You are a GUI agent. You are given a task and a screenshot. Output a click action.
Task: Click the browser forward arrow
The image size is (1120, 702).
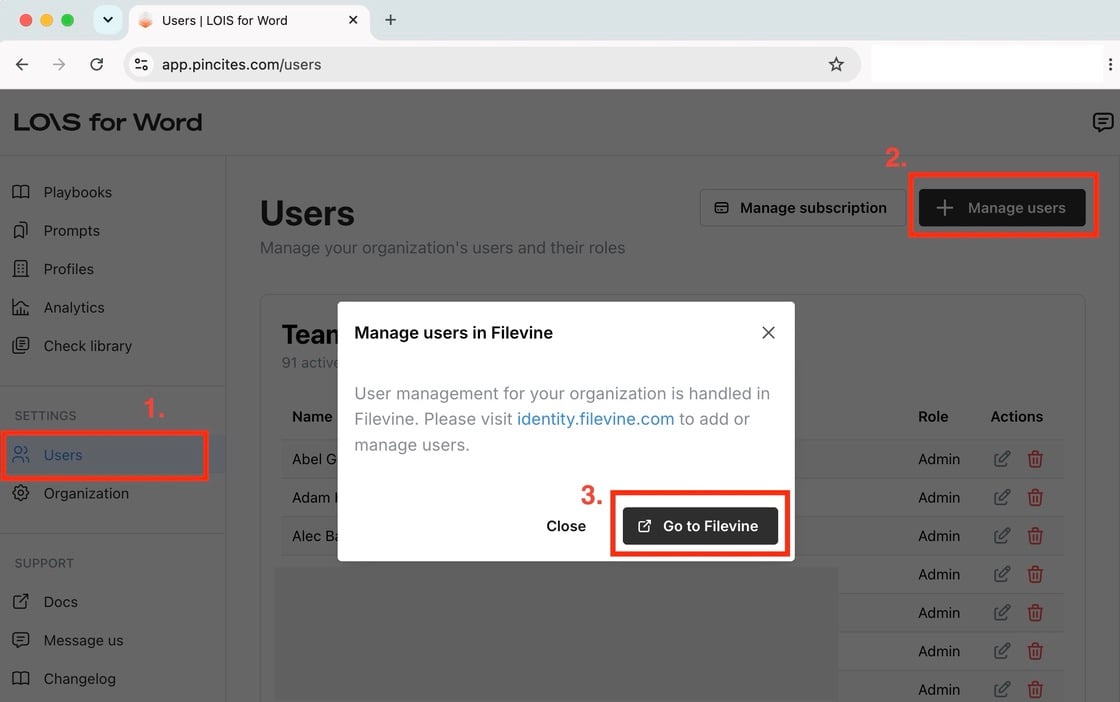(59, 64)
